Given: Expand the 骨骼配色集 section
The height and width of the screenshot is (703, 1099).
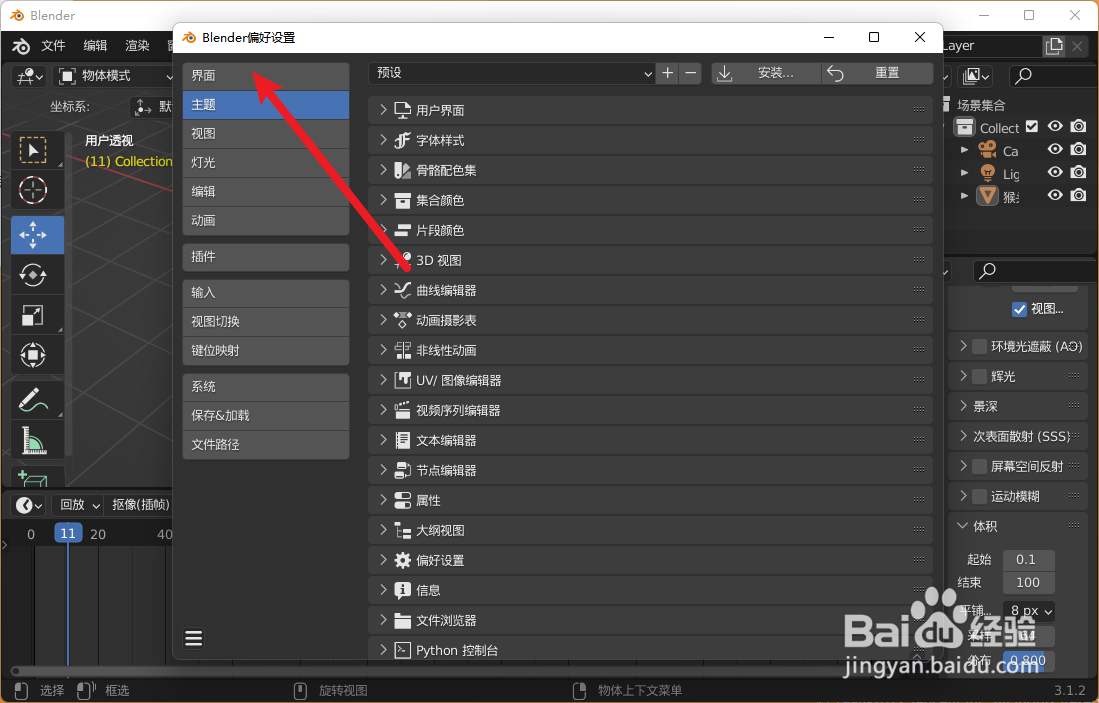Looking at the screenshot, I should 650,170.
